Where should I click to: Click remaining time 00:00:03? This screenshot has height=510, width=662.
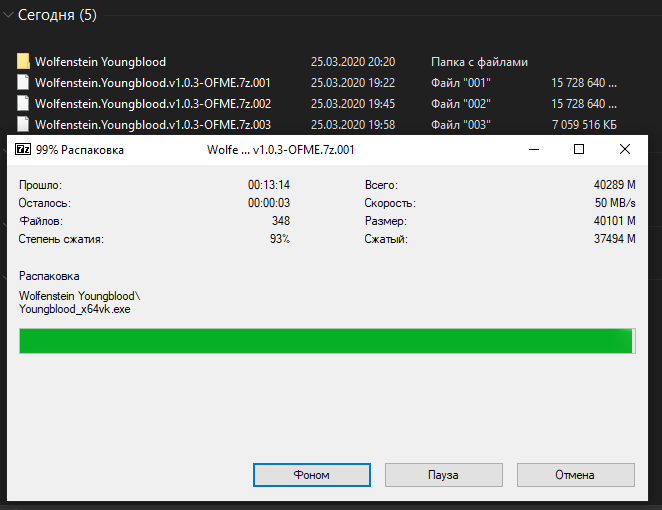tap(269, 203)
